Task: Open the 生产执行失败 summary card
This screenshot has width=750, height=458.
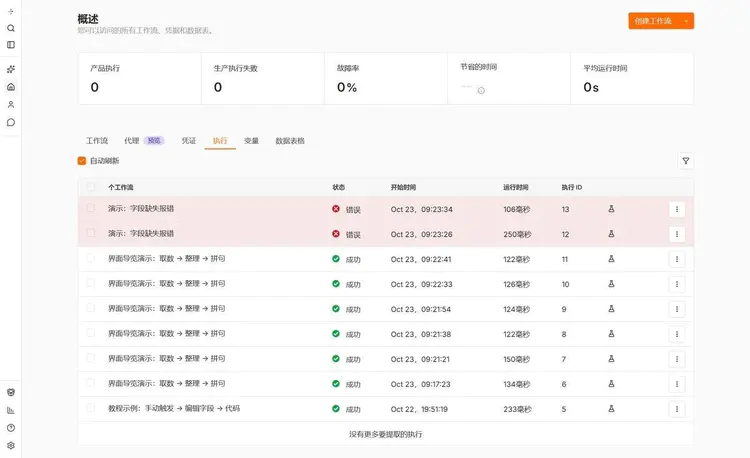Action: click(263, 78)
